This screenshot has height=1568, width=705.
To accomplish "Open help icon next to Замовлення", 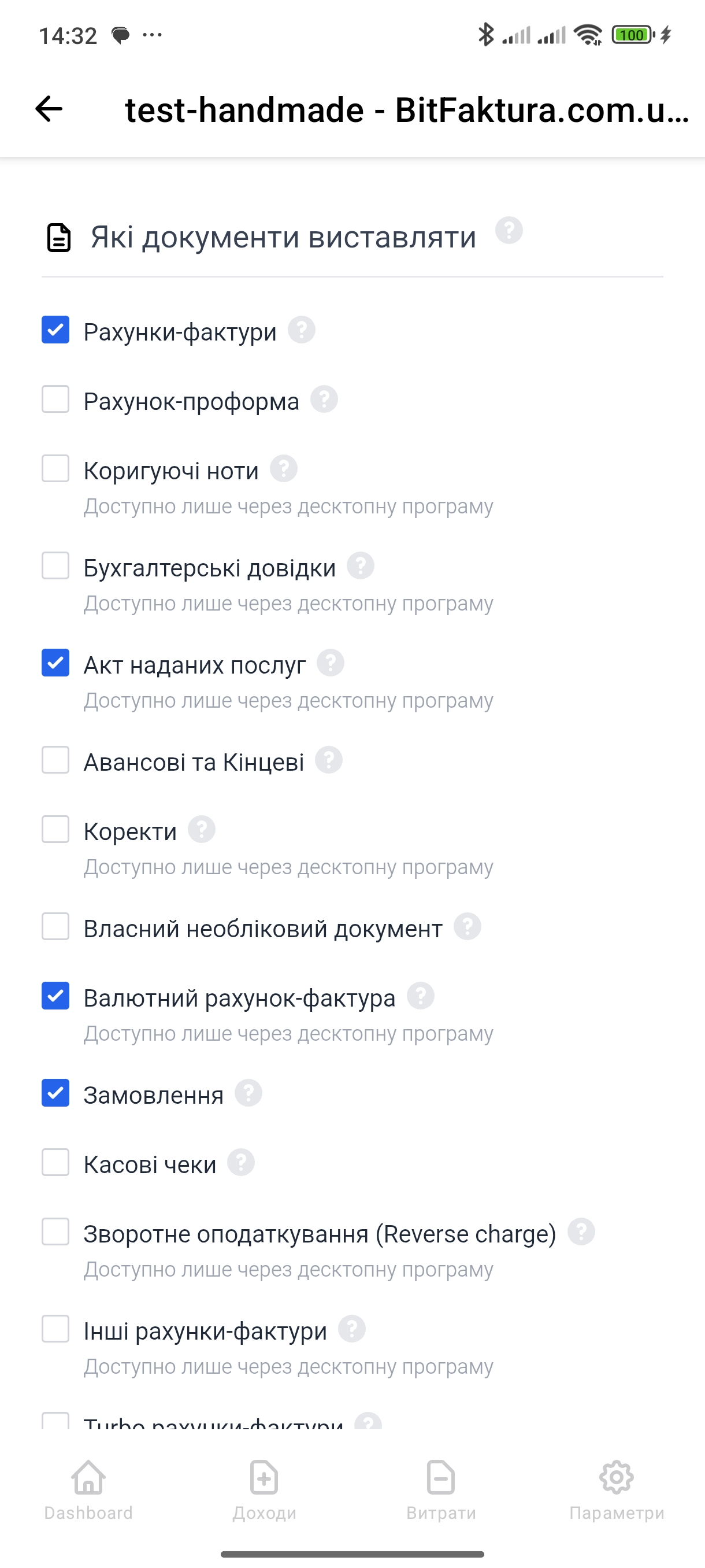I will [248, 1093].
